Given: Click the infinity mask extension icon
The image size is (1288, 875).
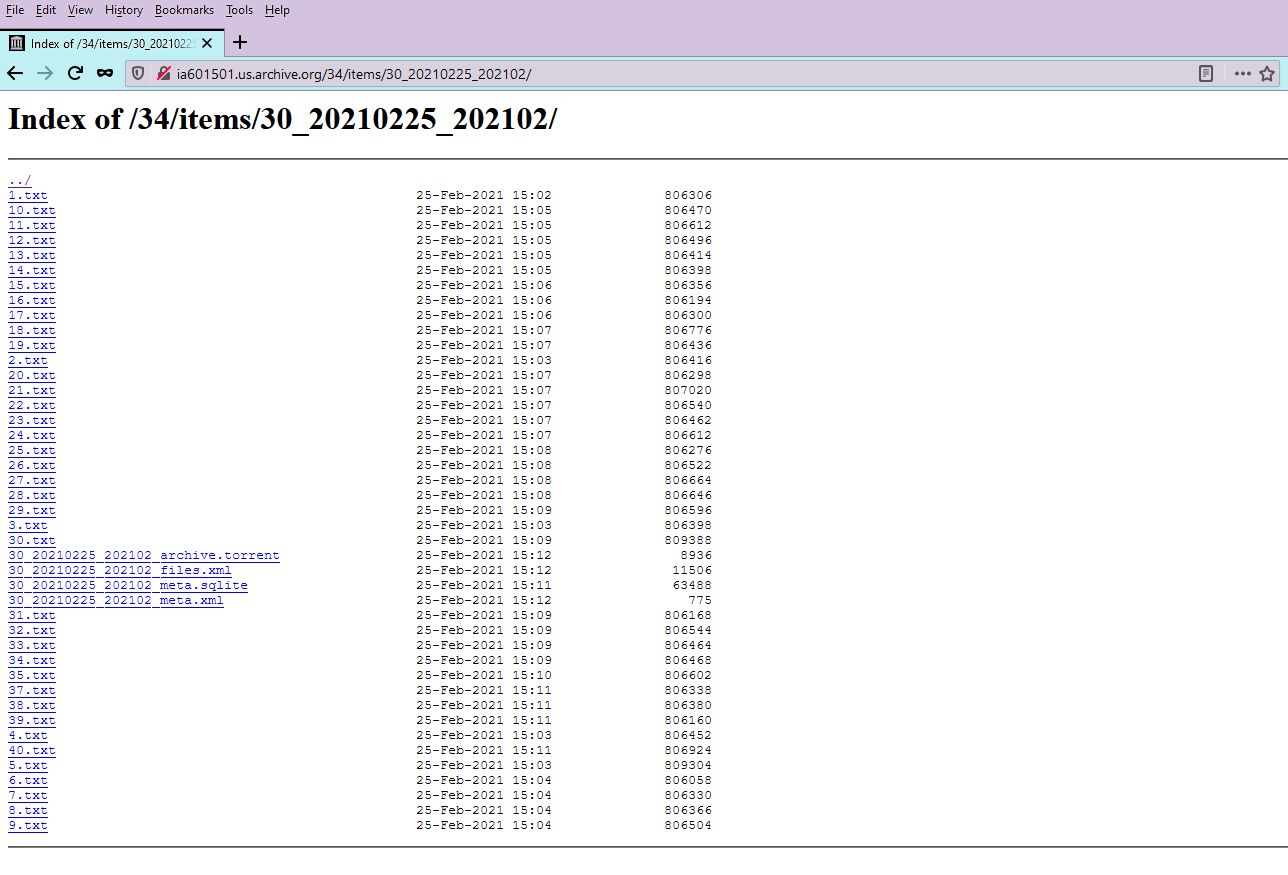Looking at the screenshot, I should [x=105, y=73].
